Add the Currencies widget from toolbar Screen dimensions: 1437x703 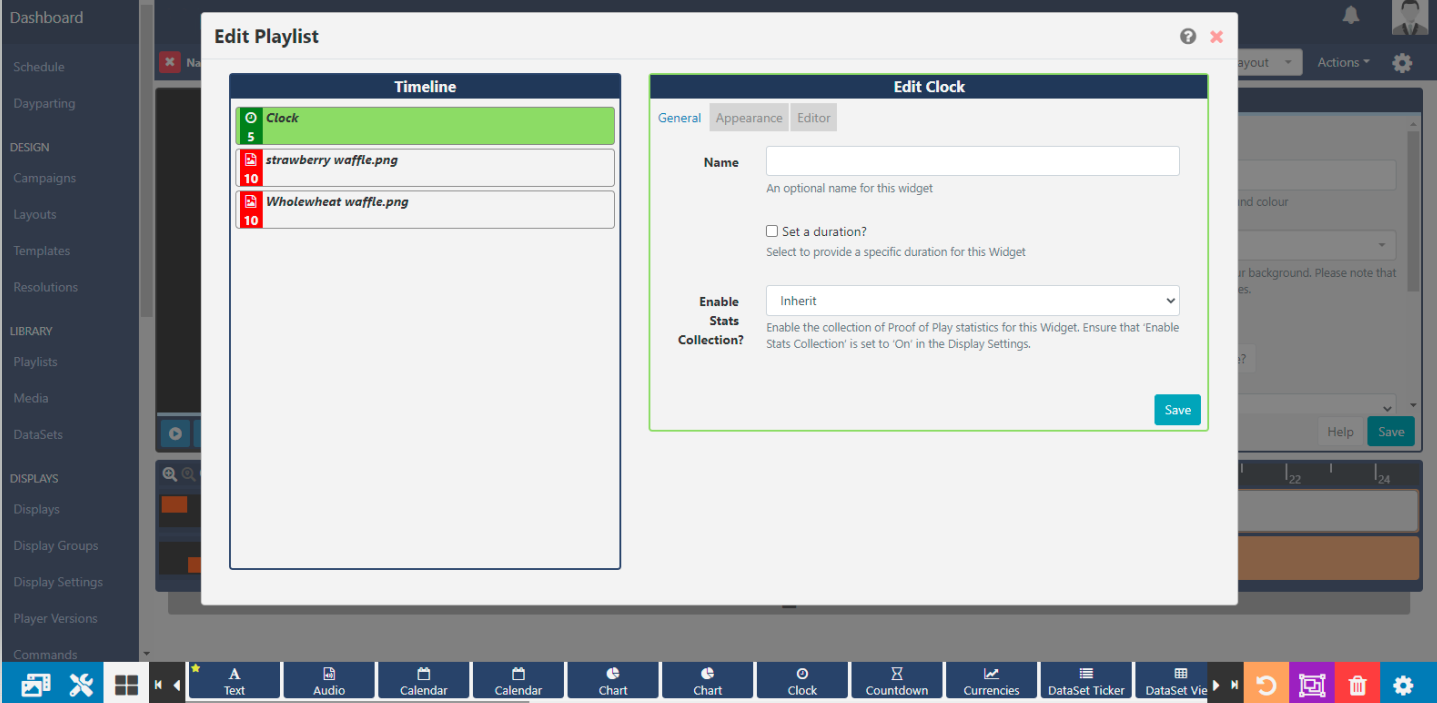pyautogui.click(x=991, y=681)
